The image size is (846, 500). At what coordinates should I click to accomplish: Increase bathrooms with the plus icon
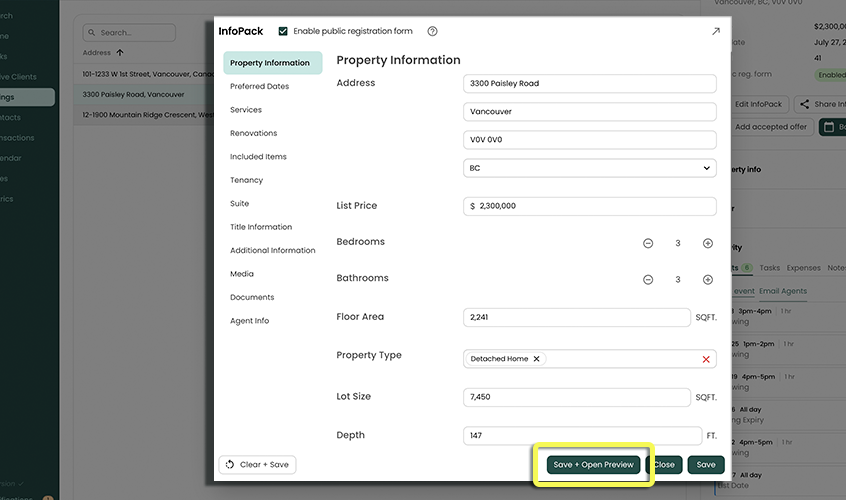708,280
